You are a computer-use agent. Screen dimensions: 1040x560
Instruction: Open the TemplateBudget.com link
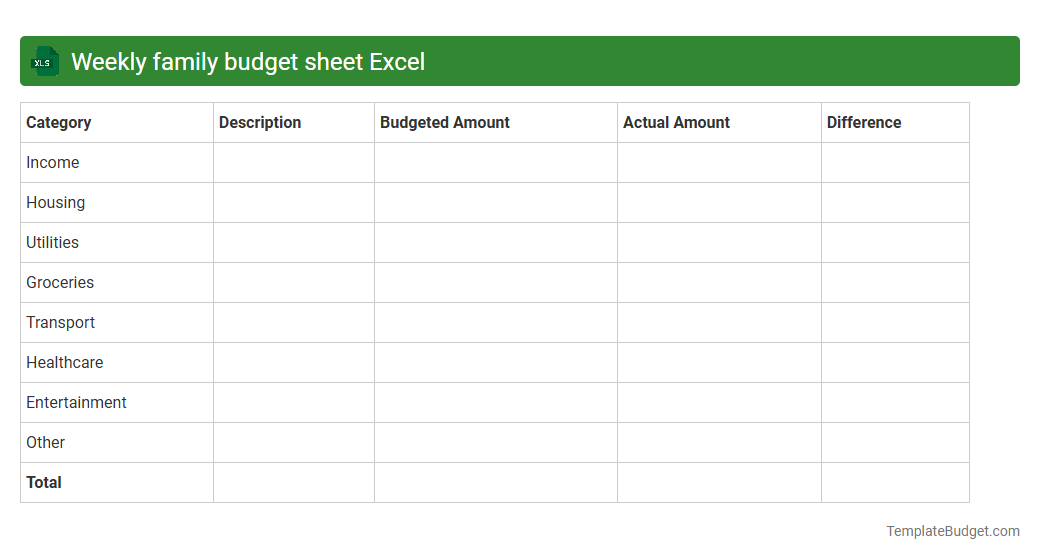click(x=953, y=531)
